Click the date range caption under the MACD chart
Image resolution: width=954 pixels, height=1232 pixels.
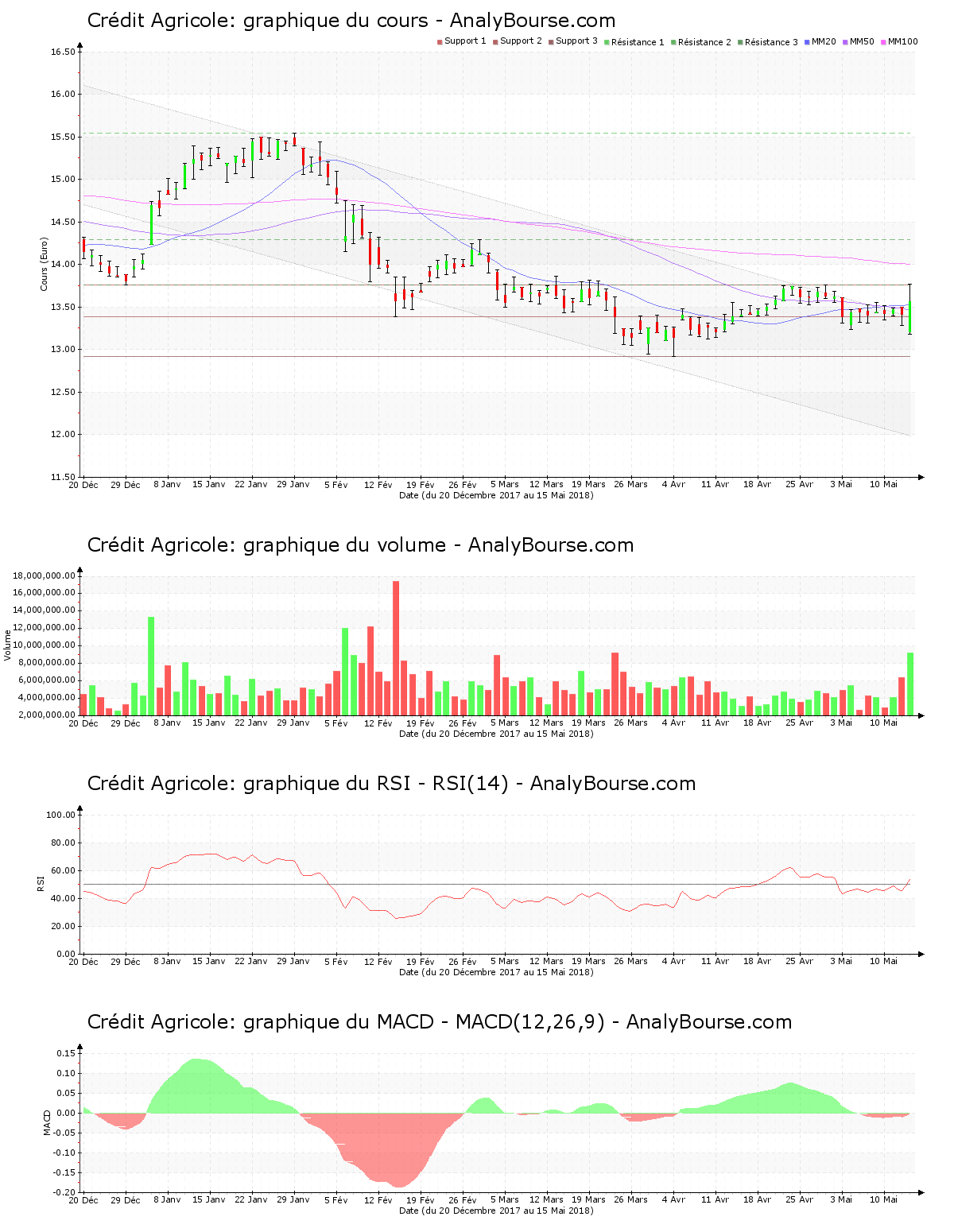coord(496,1211)
